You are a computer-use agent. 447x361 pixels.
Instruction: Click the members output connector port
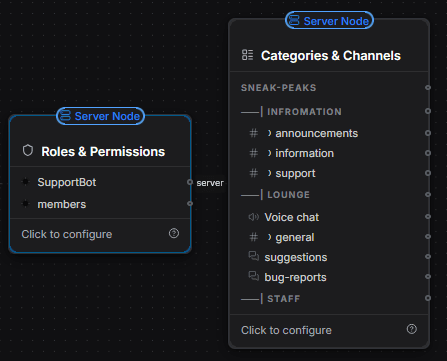click(x=190, y=203)
